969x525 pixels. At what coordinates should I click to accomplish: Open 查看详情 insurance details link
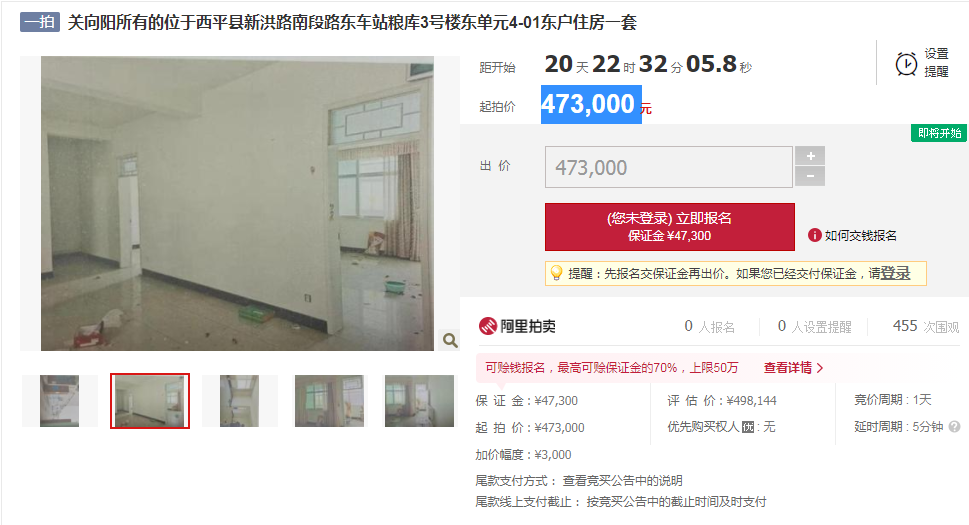(x=793, y=368)
